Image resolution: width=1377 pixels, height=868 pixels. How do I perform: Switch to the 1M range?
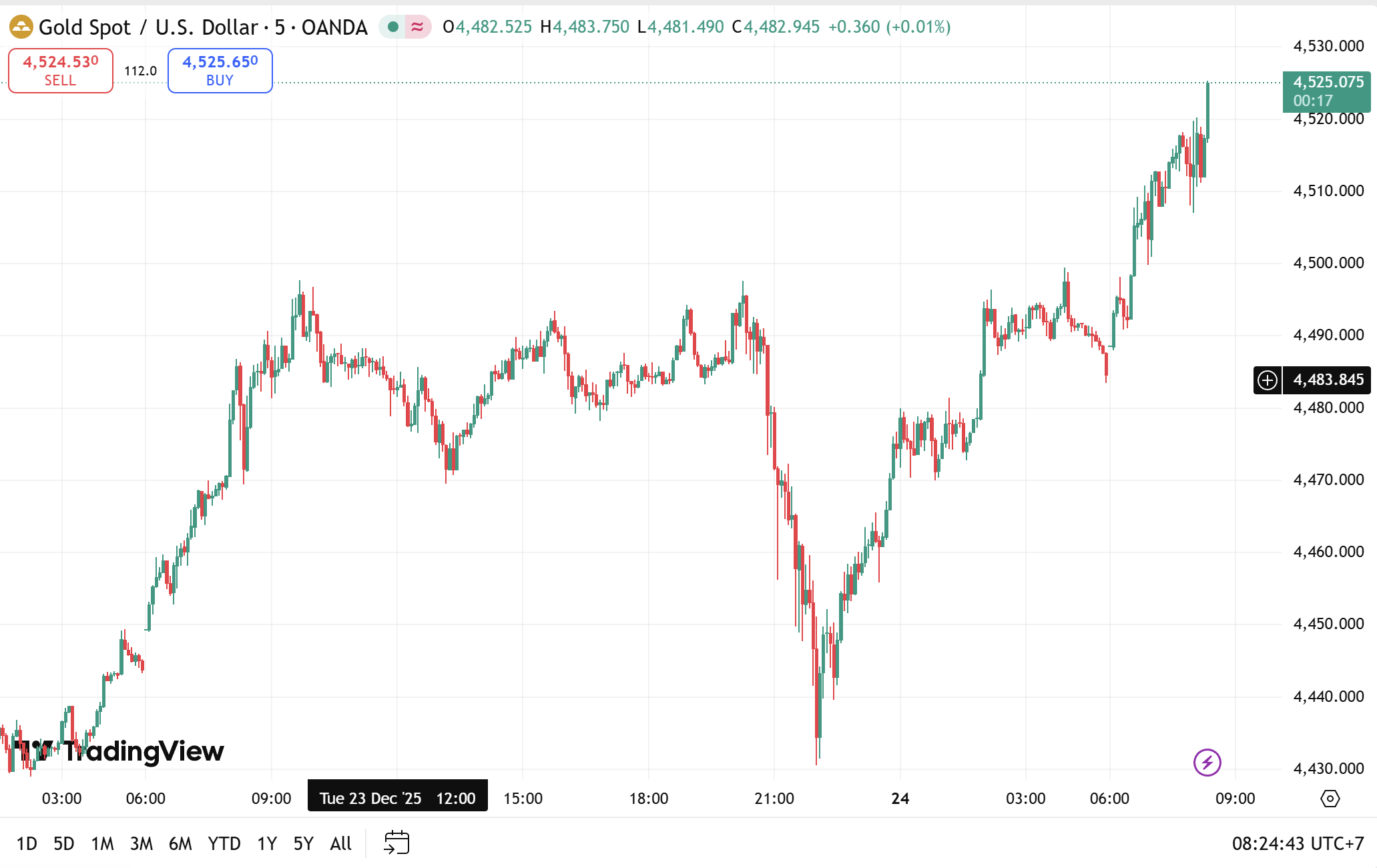pos(102,844)
